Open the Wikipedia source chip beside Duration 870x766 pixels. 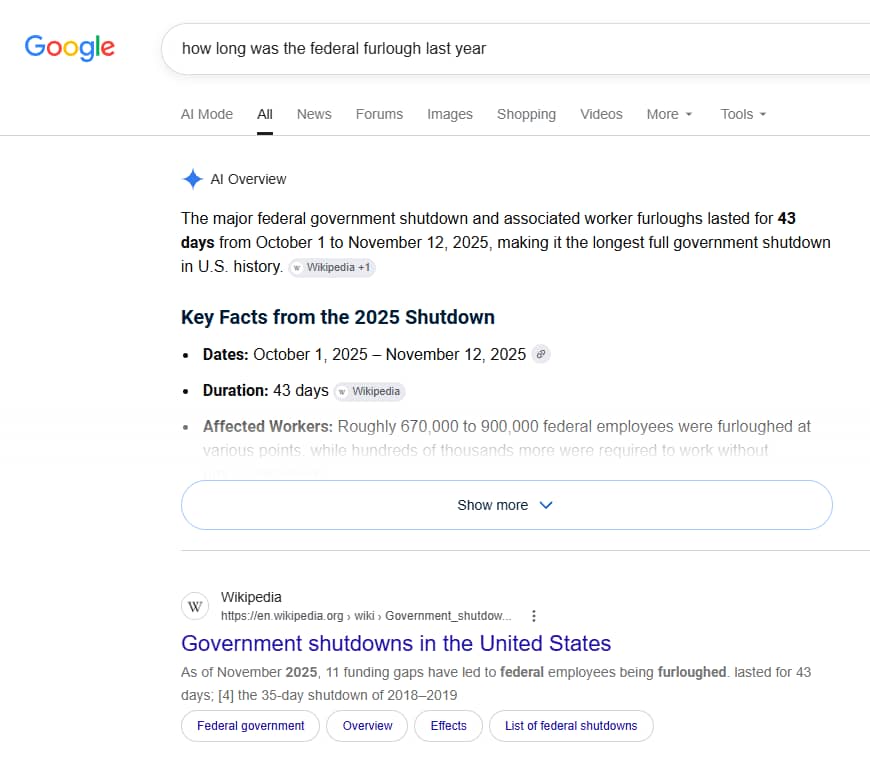click(370, 392)
